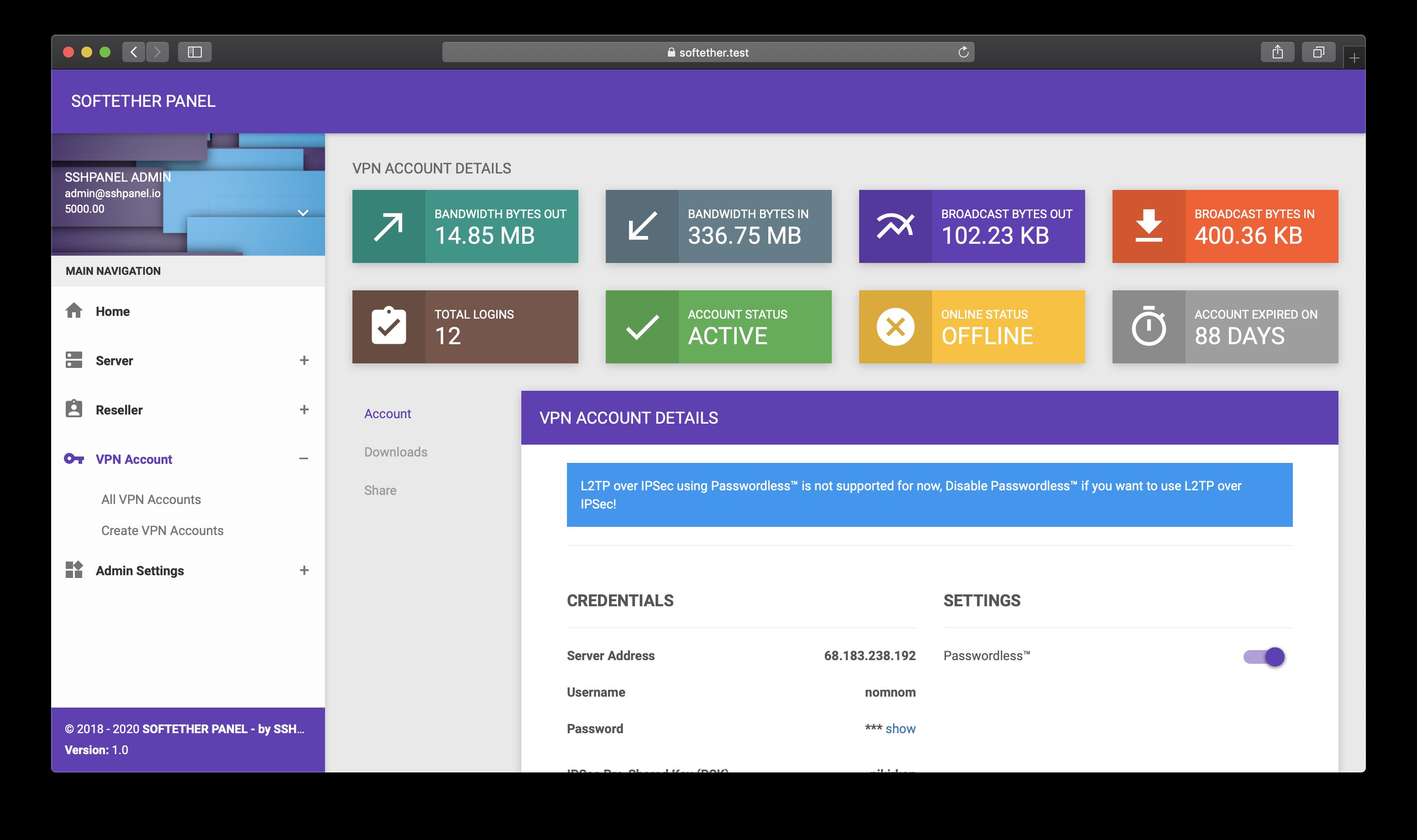
Task: Click the Total Logins clipboard icon
Action: pyautogui.click(x=389, y=325)
